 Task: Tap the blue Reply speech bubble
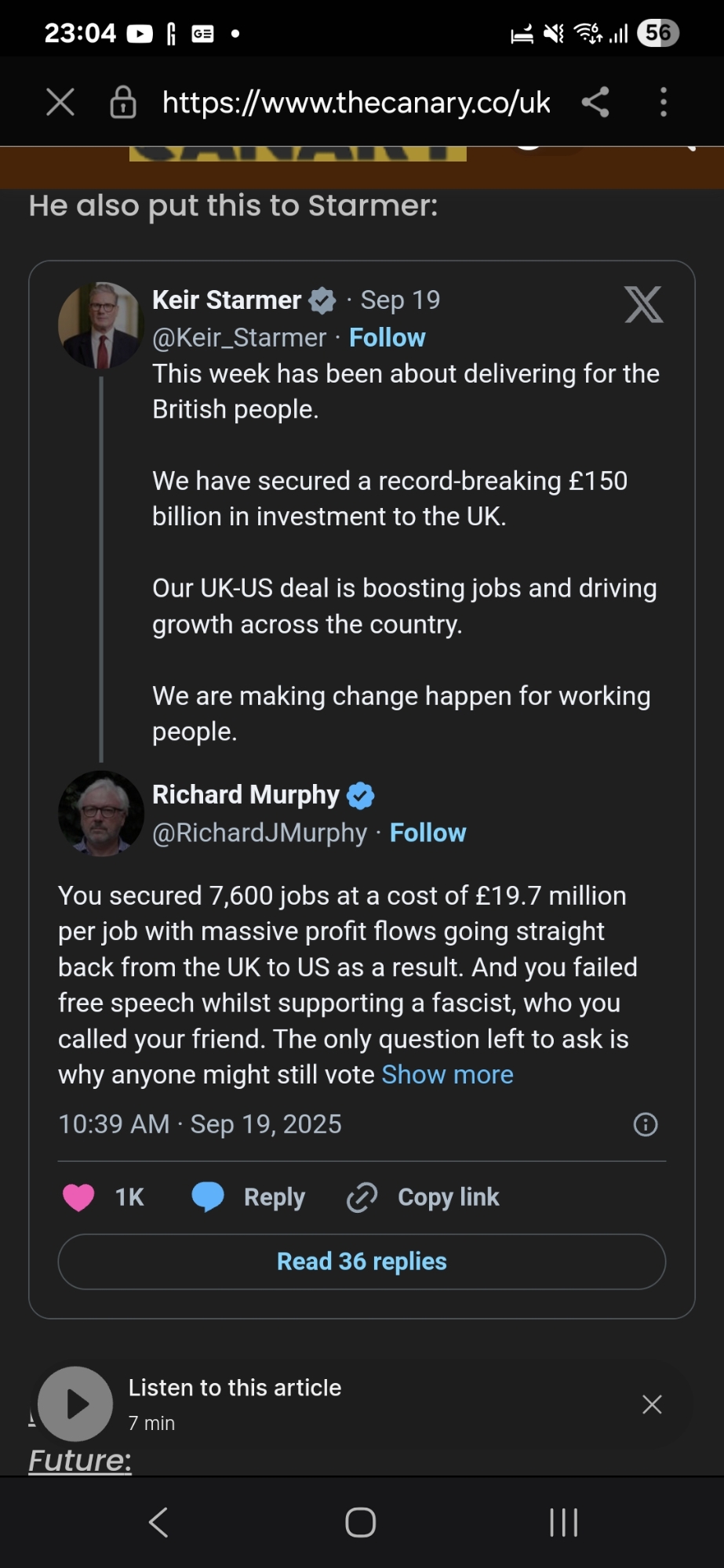[208, 1197]
